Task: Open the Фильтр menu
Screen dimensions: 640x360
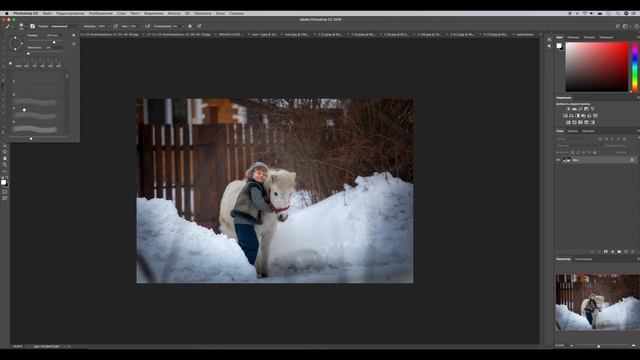Action: (x=174, y=13)
